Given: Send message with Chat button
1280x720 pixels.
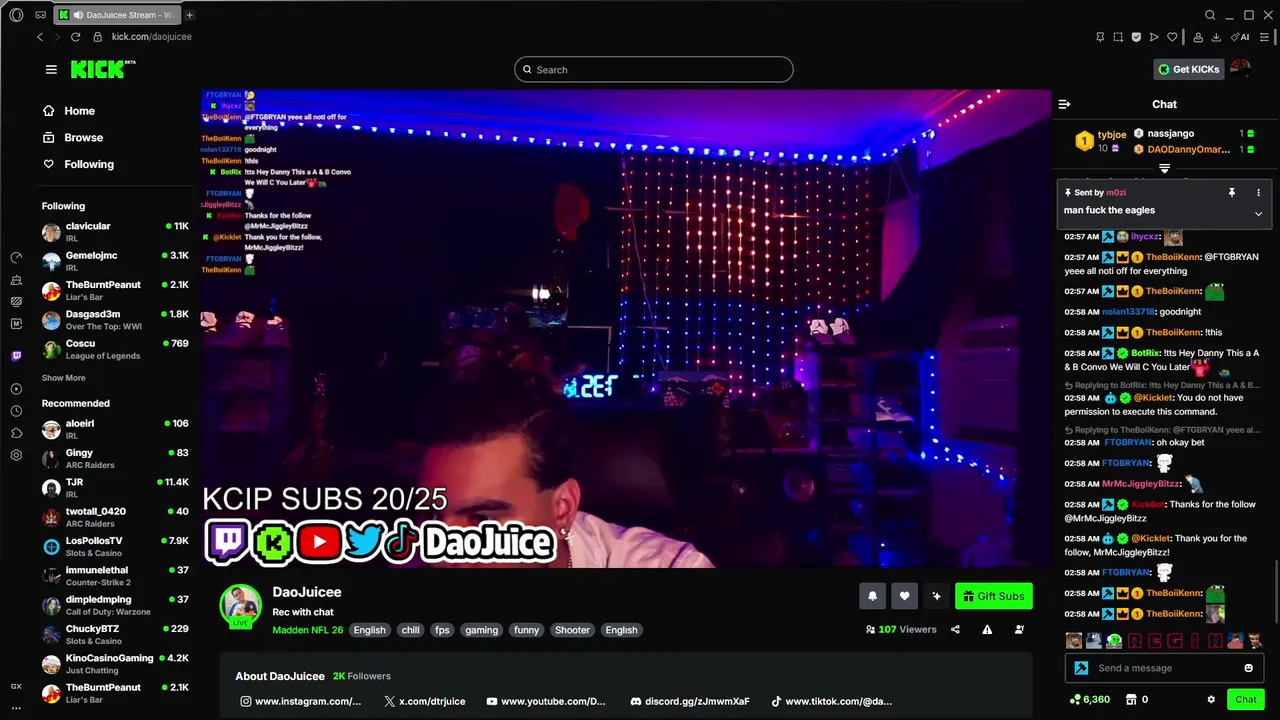Looking at the screenshot, I should click(x=1245, y=700).
